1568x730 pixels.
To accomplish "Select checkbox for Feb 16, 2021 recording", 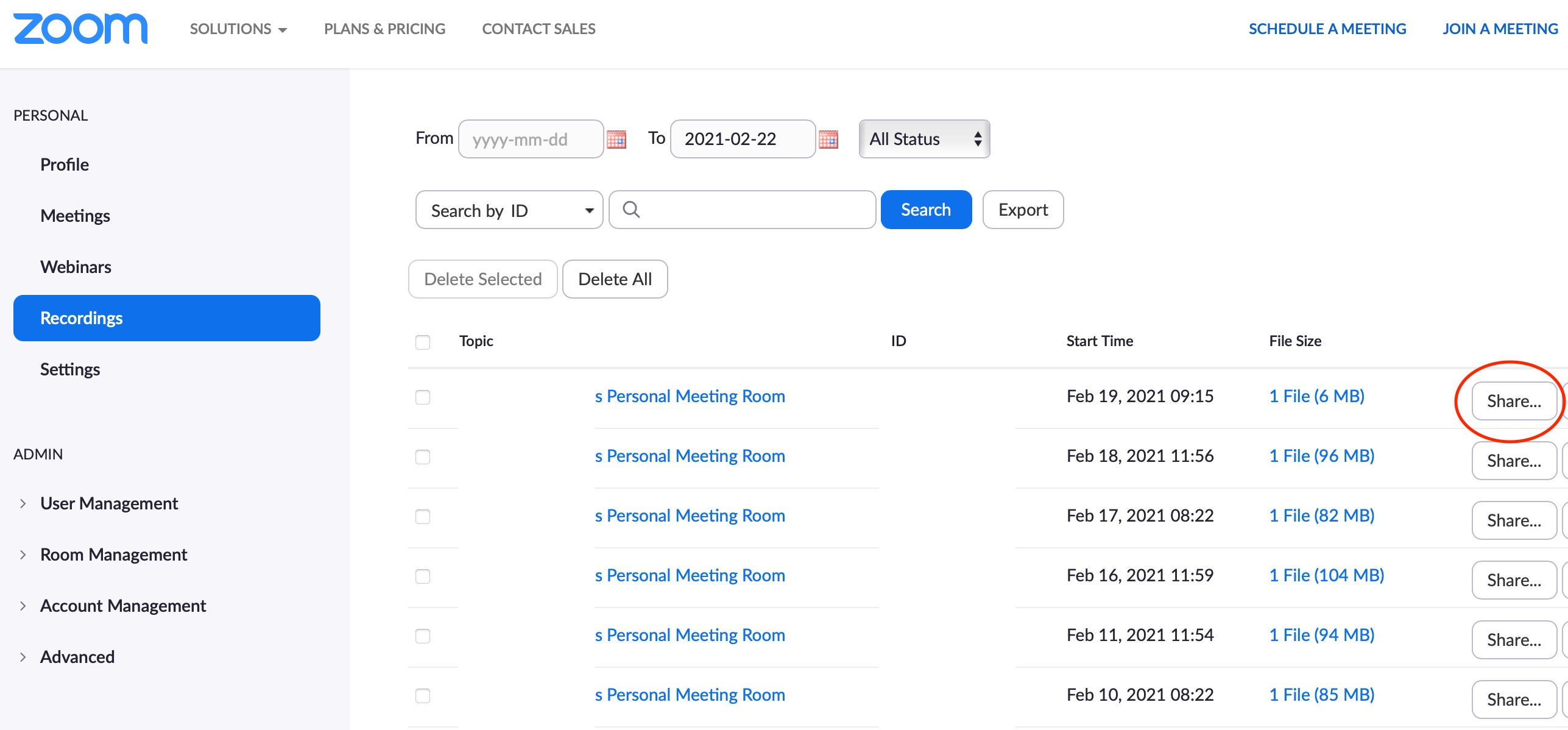I will click(423, 576).
